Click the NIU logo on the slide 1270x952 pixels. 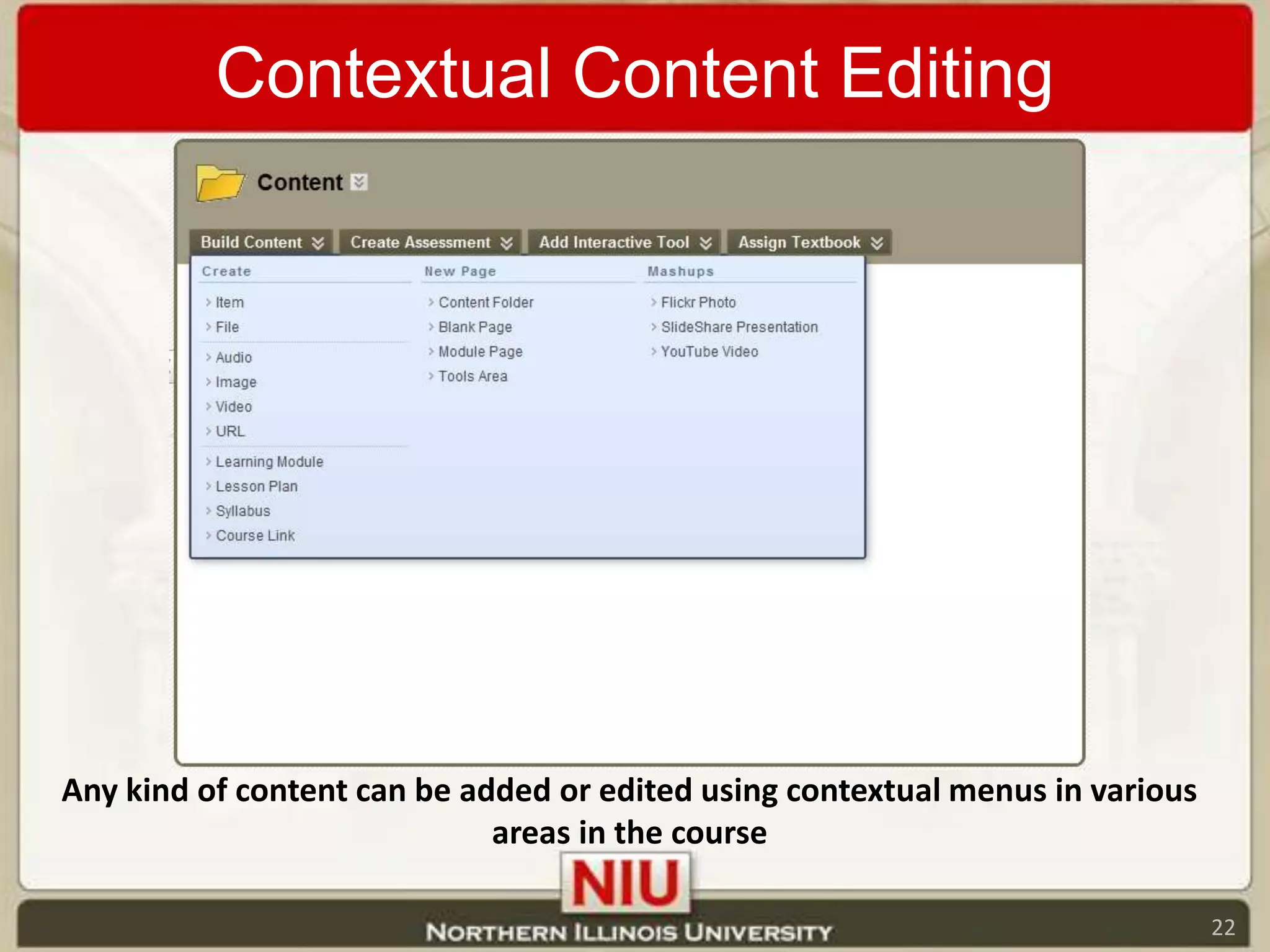(625, 883)
